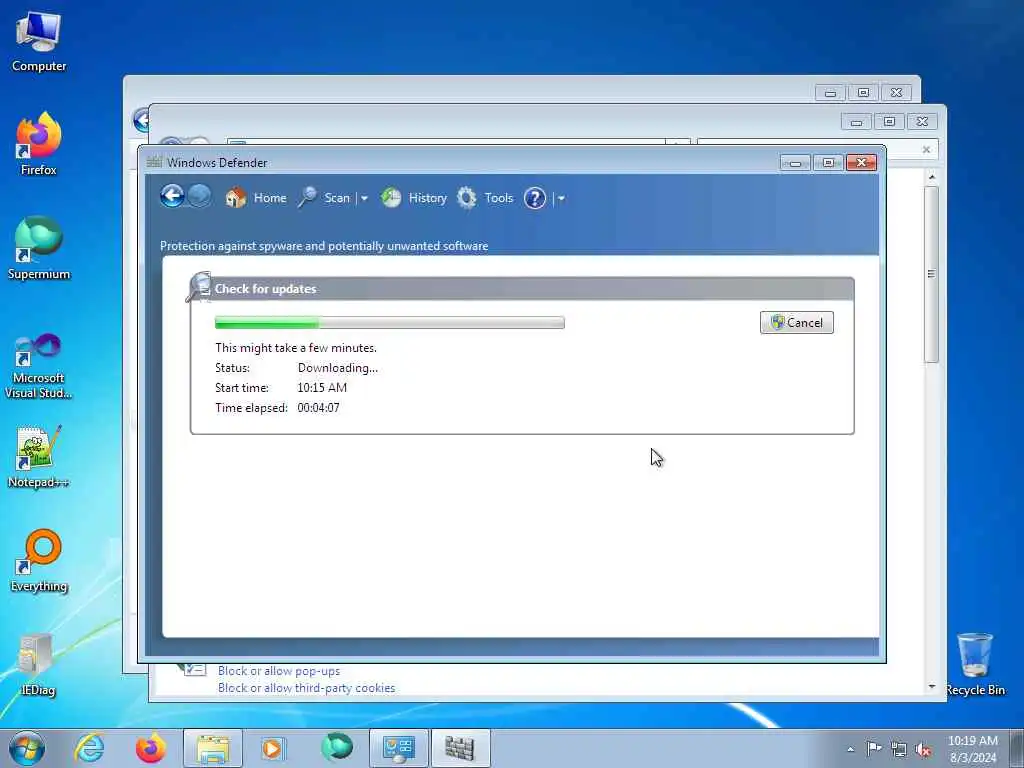Viewport: 1024px width, 768px height.
Task: Select the IEDiag desktop icon
Action: pyautogui.click(x=37, y=665)
